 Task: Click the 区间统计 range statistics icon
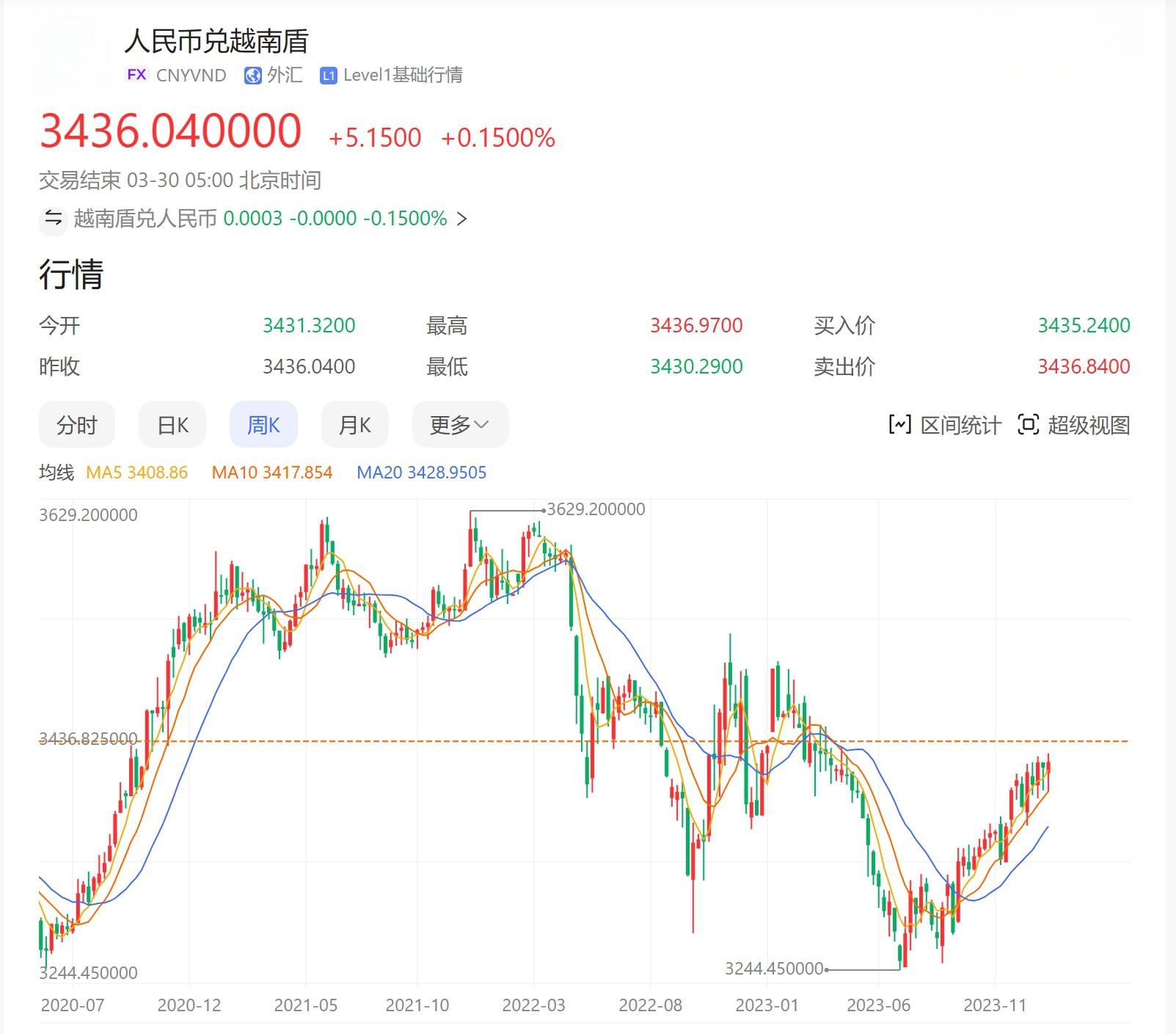click(x=899, y=424)
